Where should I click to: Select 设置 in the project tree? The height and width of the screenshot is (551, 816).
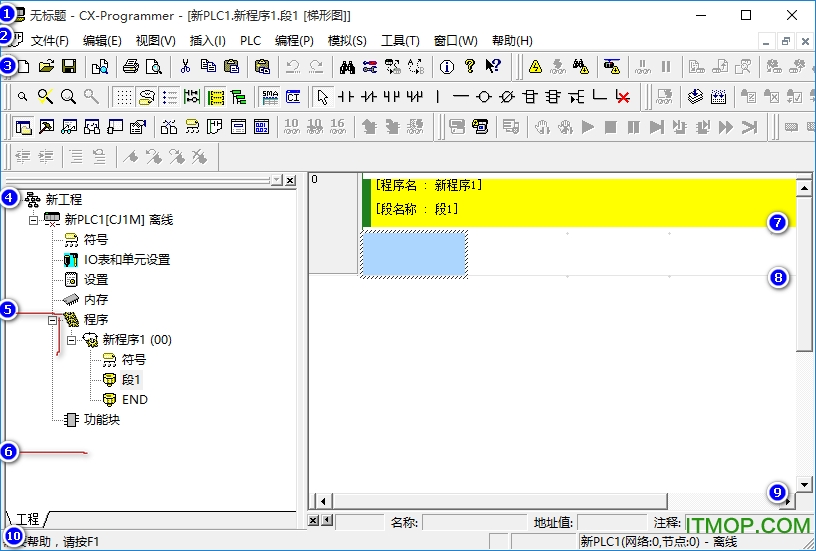pyautogui.click(x=96, y=280)
